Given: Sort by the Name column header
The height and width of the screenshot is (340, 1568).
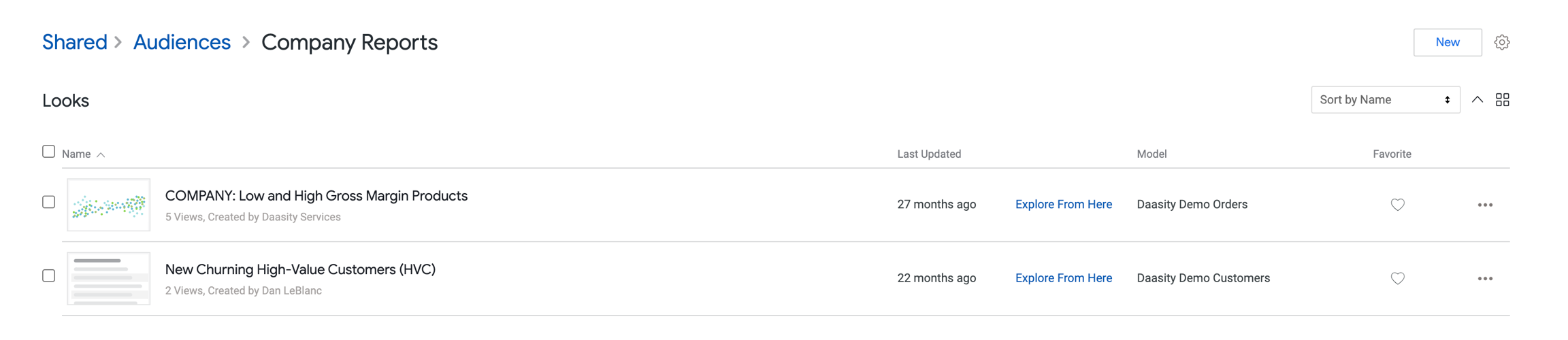Looking at the screenshot, I should 76,154.
